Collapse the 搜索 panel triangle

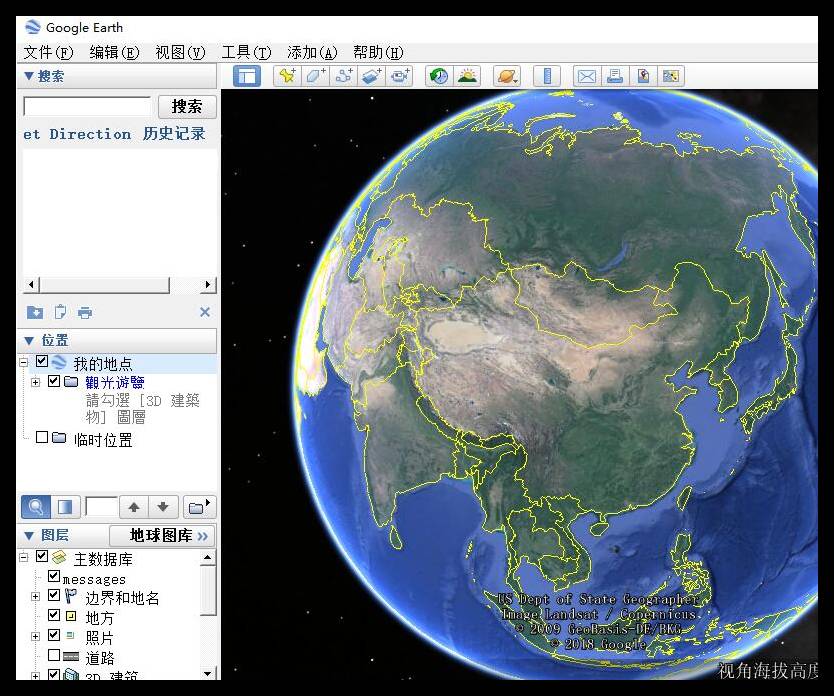(29, 76)
